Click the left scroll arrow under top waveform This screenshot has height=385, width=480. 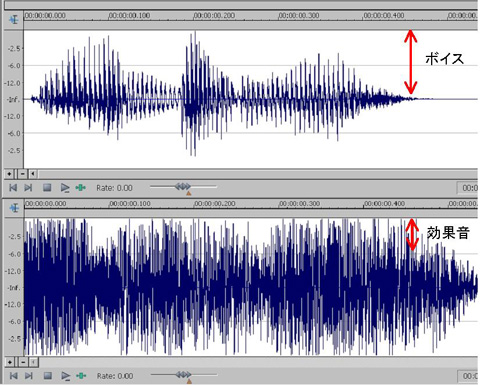[x=33, y=174]
